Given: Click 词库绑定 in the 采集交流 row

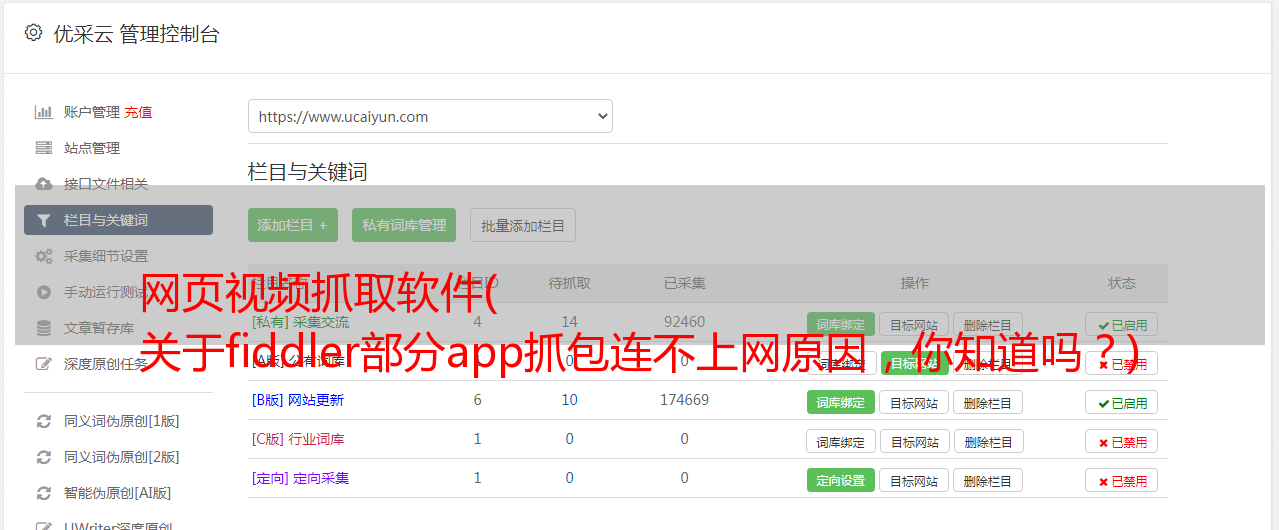Looking at the screenshot, I should 841,324.
